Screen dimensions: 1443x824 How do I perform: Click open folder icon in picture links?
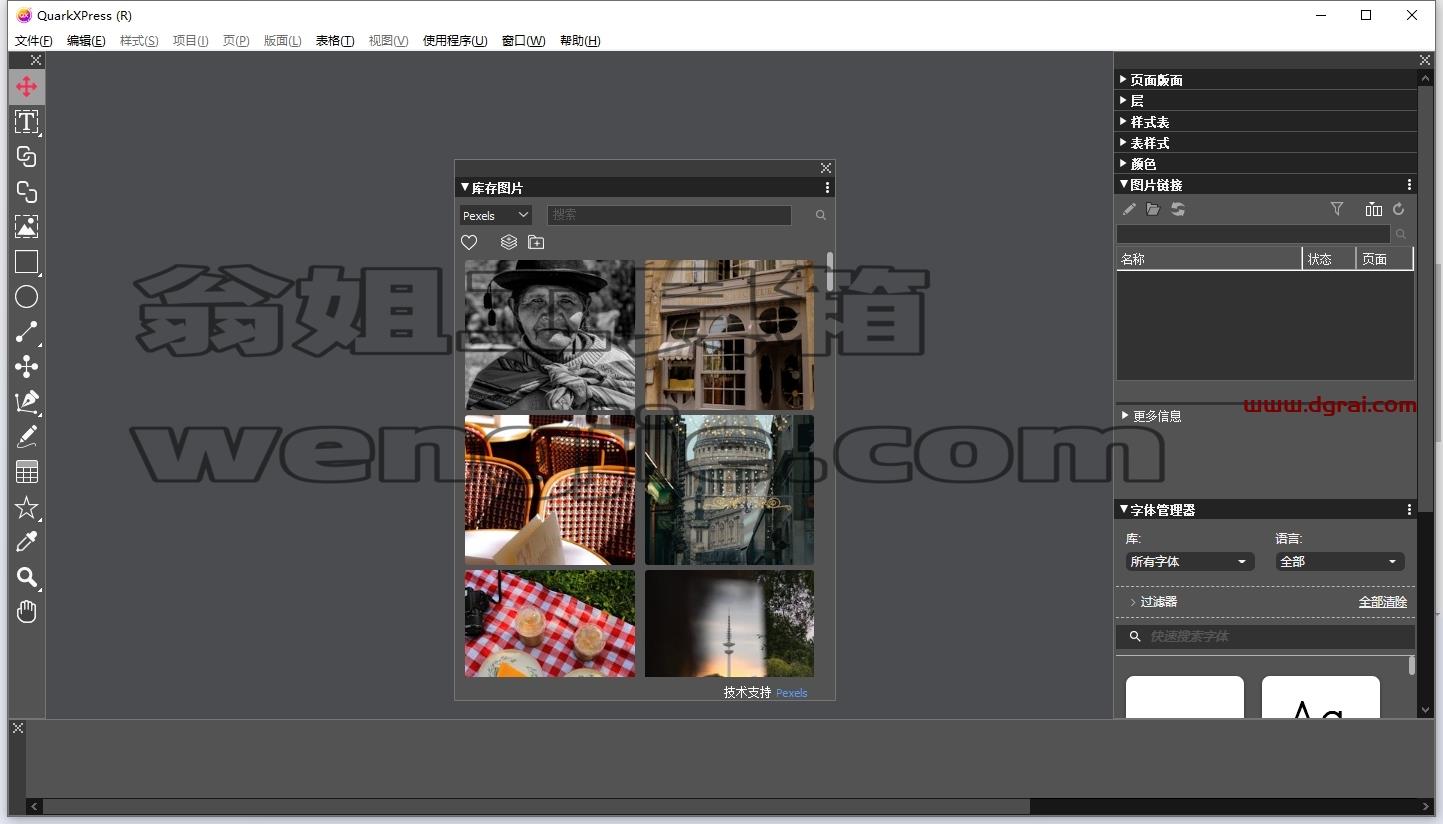tap(1153, 209)
